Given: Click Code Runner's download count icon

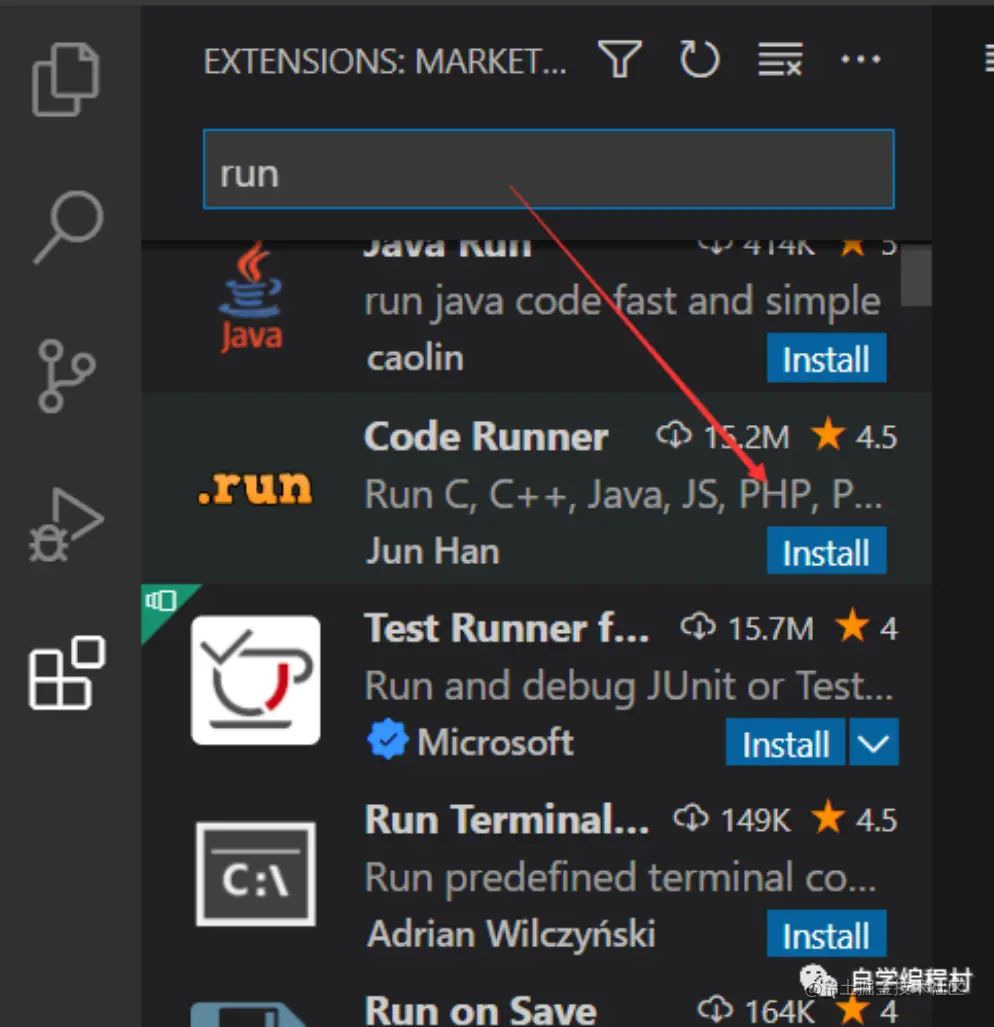Looking at the screenshot, I should tap(674, 435).
